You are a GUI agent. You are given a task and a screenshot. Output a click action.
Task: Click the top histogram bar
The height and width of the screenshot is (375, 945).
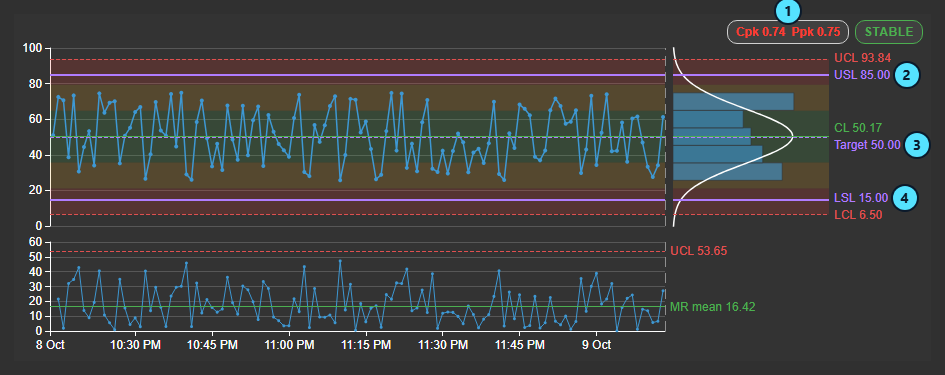(733, 101)
